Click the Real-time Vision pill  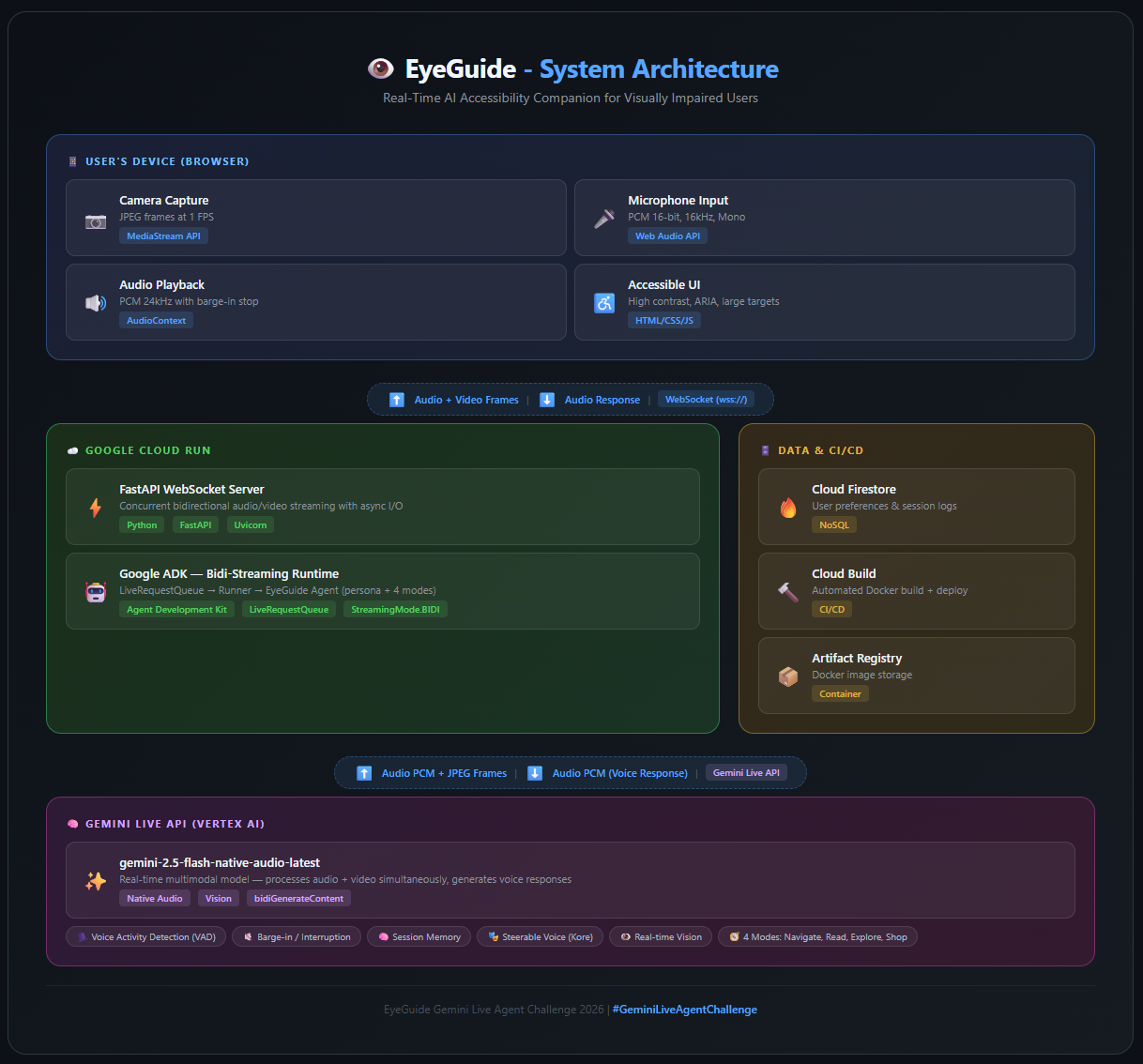click(x=661, y=937)
